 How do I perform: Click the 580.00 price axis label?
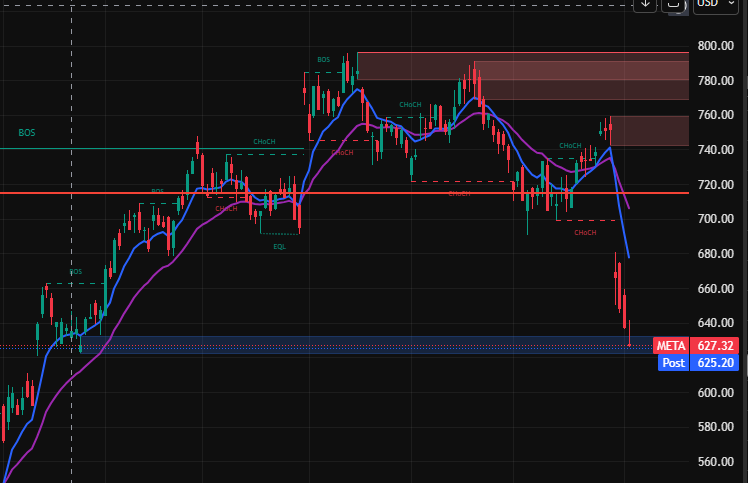716,427
